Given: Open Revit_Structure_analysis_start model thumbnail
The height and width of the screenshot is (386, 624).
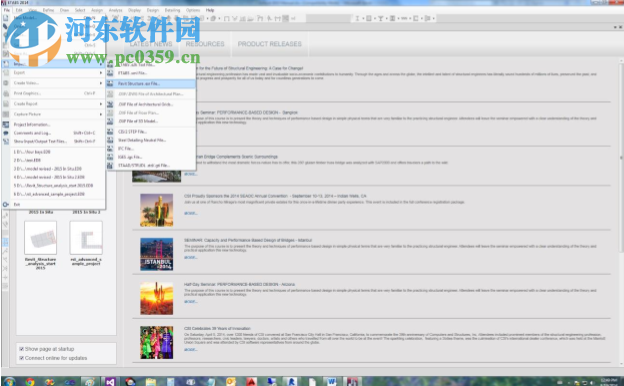Looking at the screenshot, I should pyautogui.click(x=41, y=238).
